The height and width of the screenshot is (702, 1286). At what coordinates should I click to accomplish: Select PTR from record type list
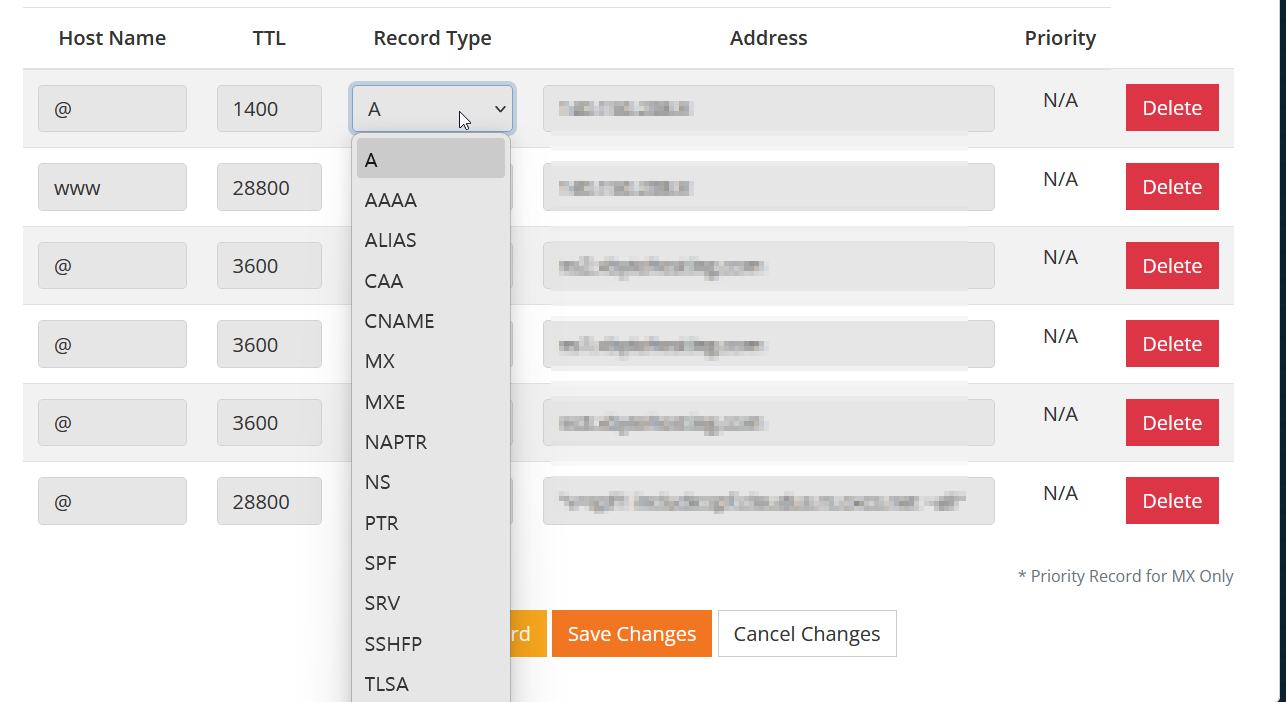click(x=382, y=523)
